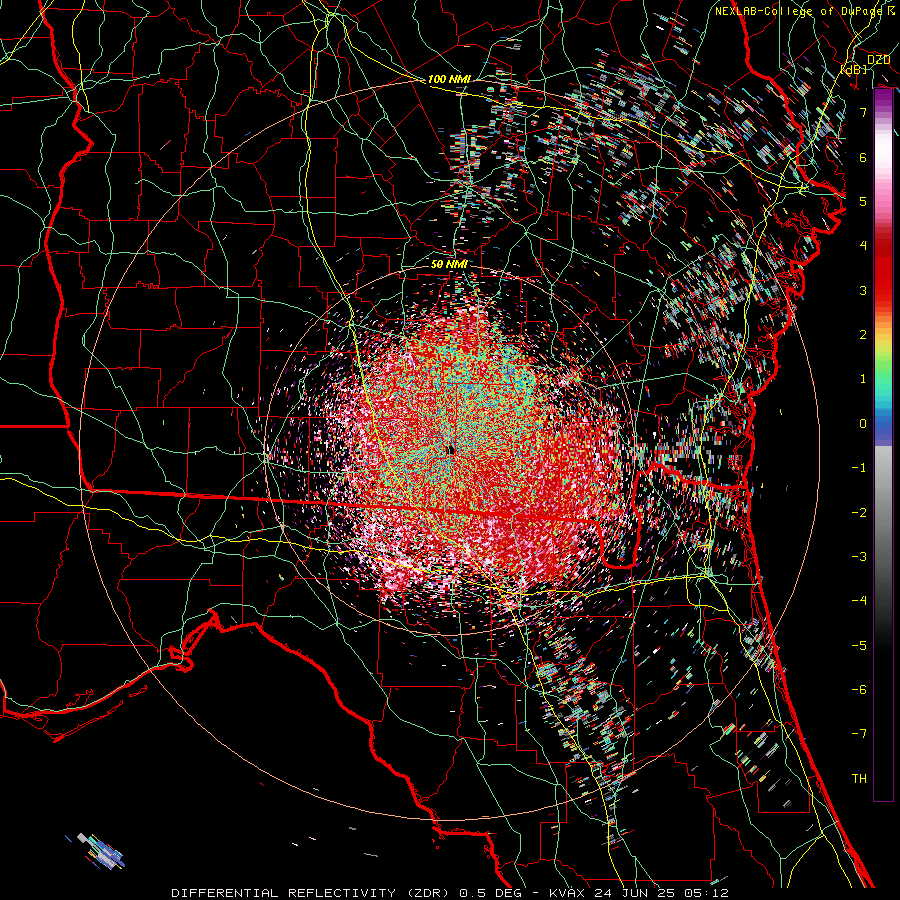Click the -2 value on the color scale
The image size is (900, 900).
859,512
